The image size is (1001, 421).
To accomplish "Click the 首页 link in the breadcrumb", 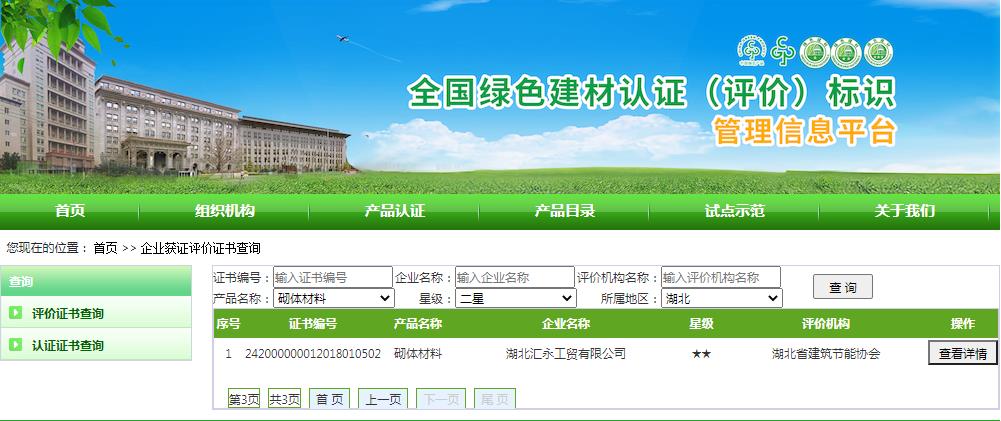I will (x=105, y=248).
